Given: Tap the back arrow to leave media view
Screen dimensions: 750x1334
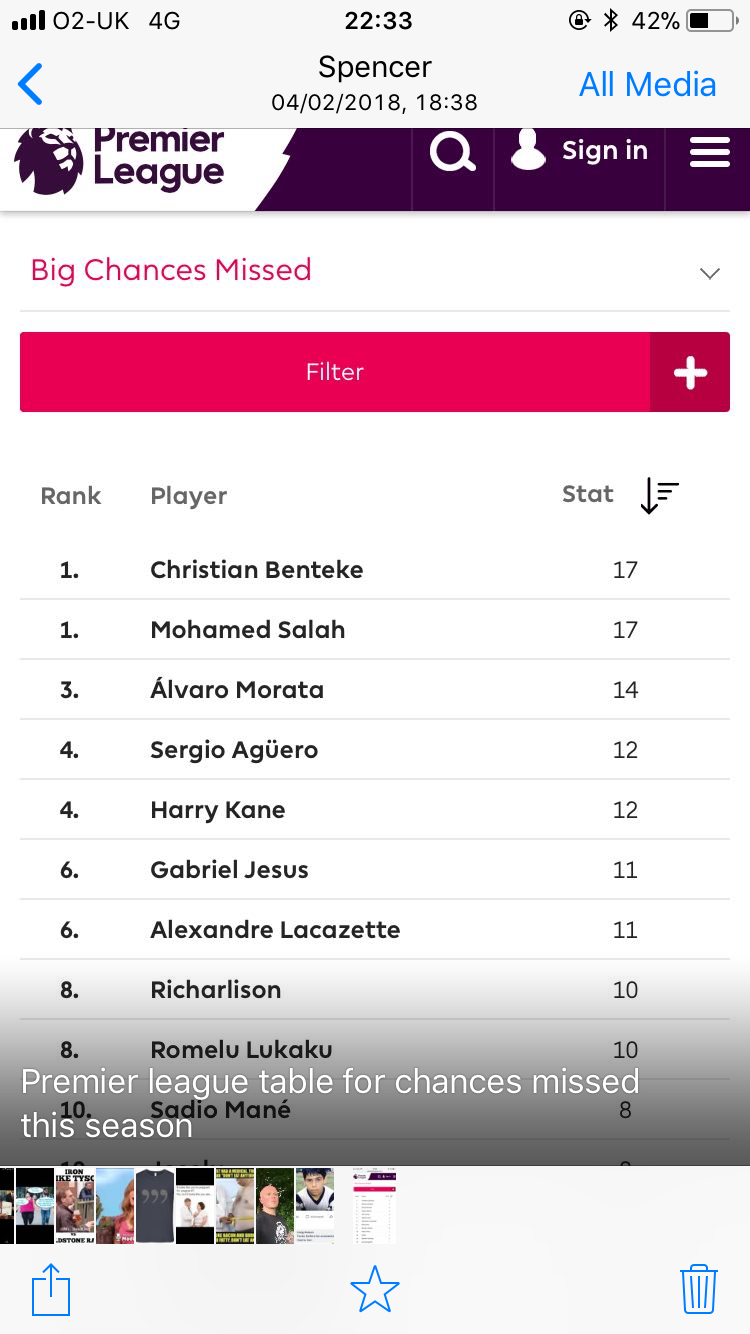Looking at the screenshot, I should pyautogui.click(x=31, y=85).
